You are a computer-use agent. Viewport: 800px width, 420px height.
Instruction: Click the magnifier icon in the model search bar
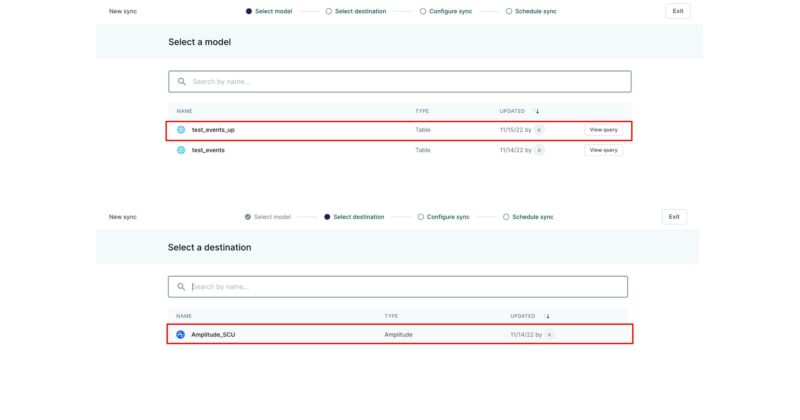(181, 81)
